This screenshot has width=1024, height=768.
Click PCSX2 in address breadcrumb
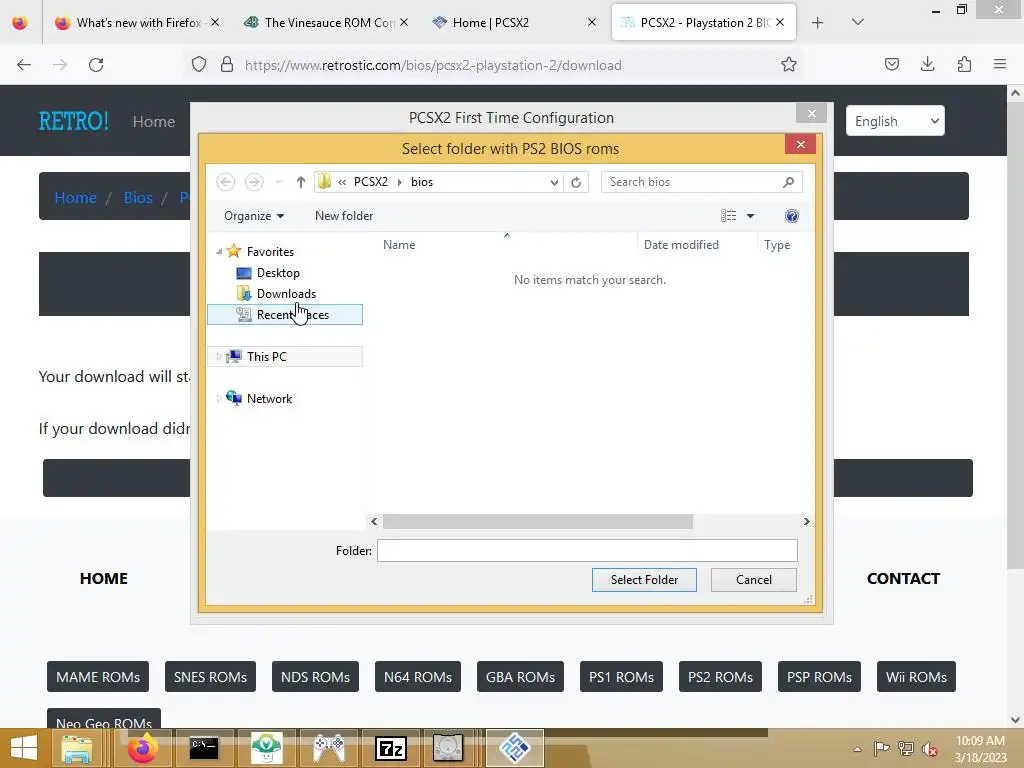click(x=370, y=182)
